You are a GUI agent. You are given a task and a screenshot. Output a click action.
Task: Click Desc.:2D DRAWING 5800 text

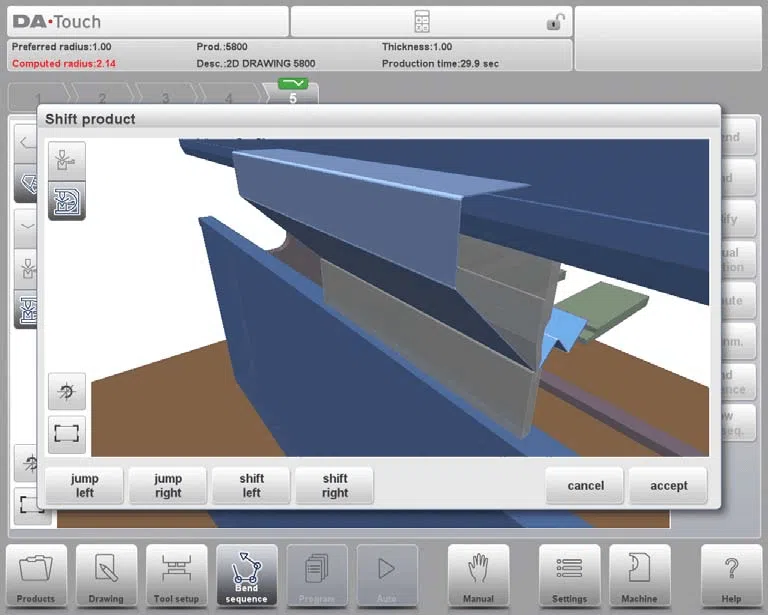pyautogui.click(x=256, y=64)
